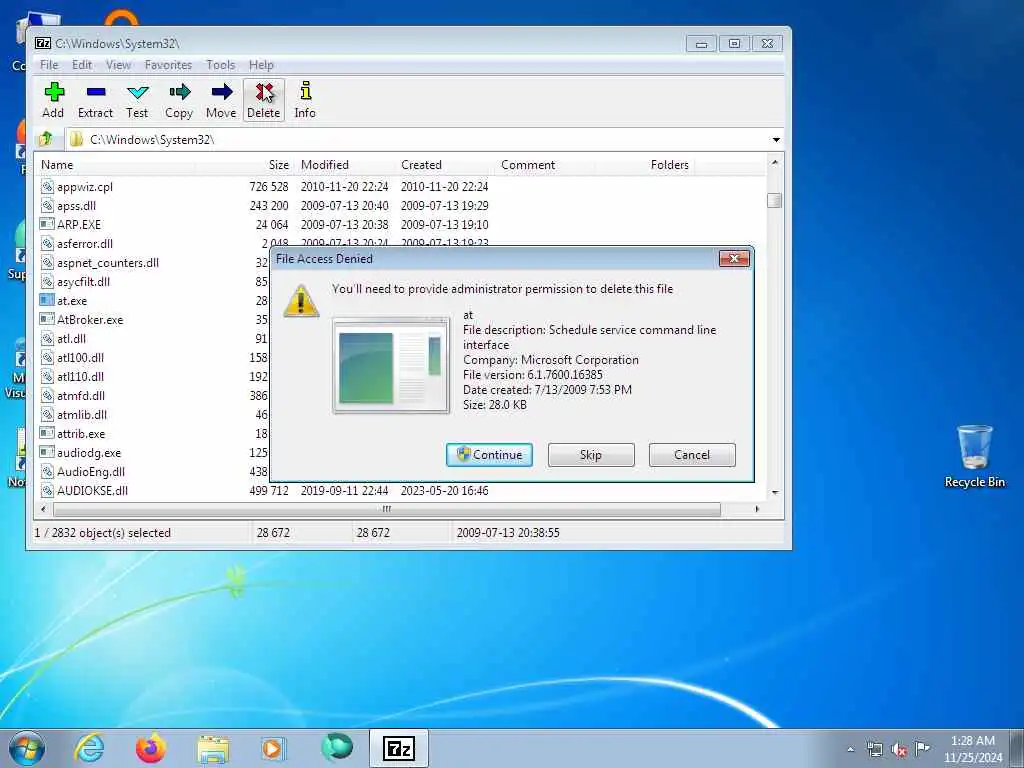The image size is (1024, 768).
Task: Click the 7-Zip taskbar button
Action: [399, 748]
